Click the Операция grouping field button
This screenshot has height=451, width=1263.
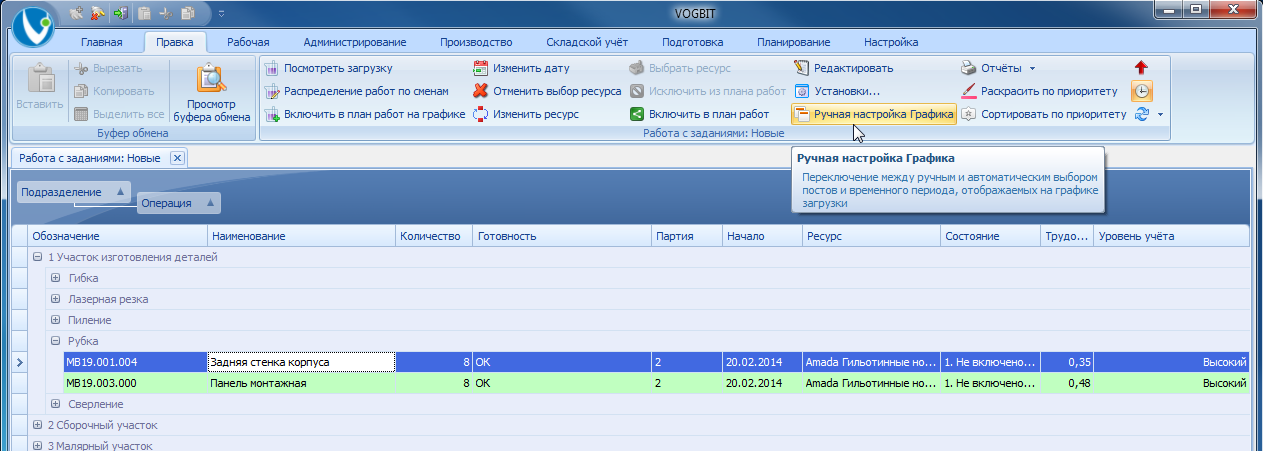point(178,203)
